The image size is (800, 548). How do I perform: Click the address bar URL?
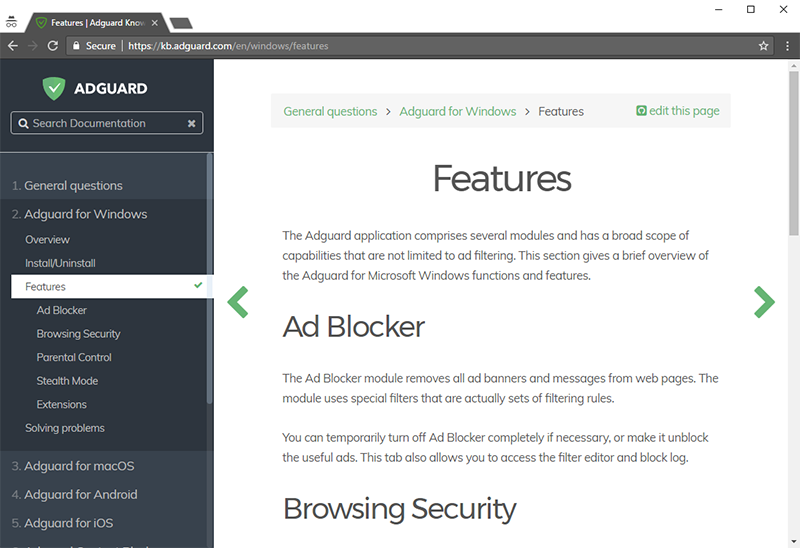pyautogui.click(x=228, y=46)
